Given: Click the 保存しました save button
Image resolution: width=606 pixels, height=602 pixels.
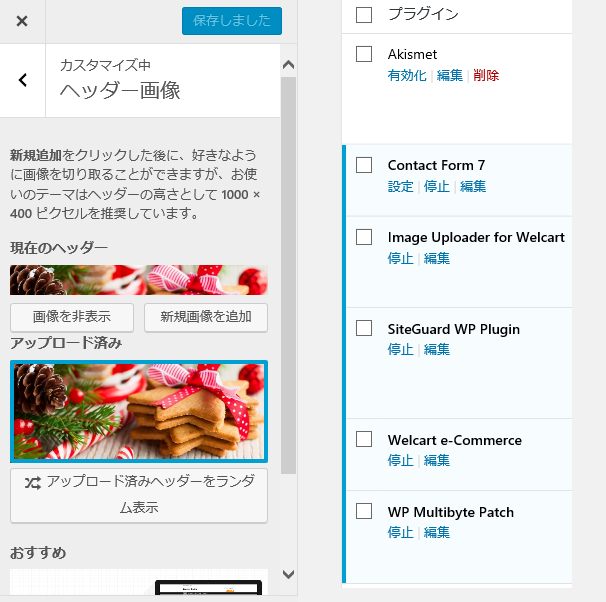Looking at the screenshot, I should click(x=232, y=21).
